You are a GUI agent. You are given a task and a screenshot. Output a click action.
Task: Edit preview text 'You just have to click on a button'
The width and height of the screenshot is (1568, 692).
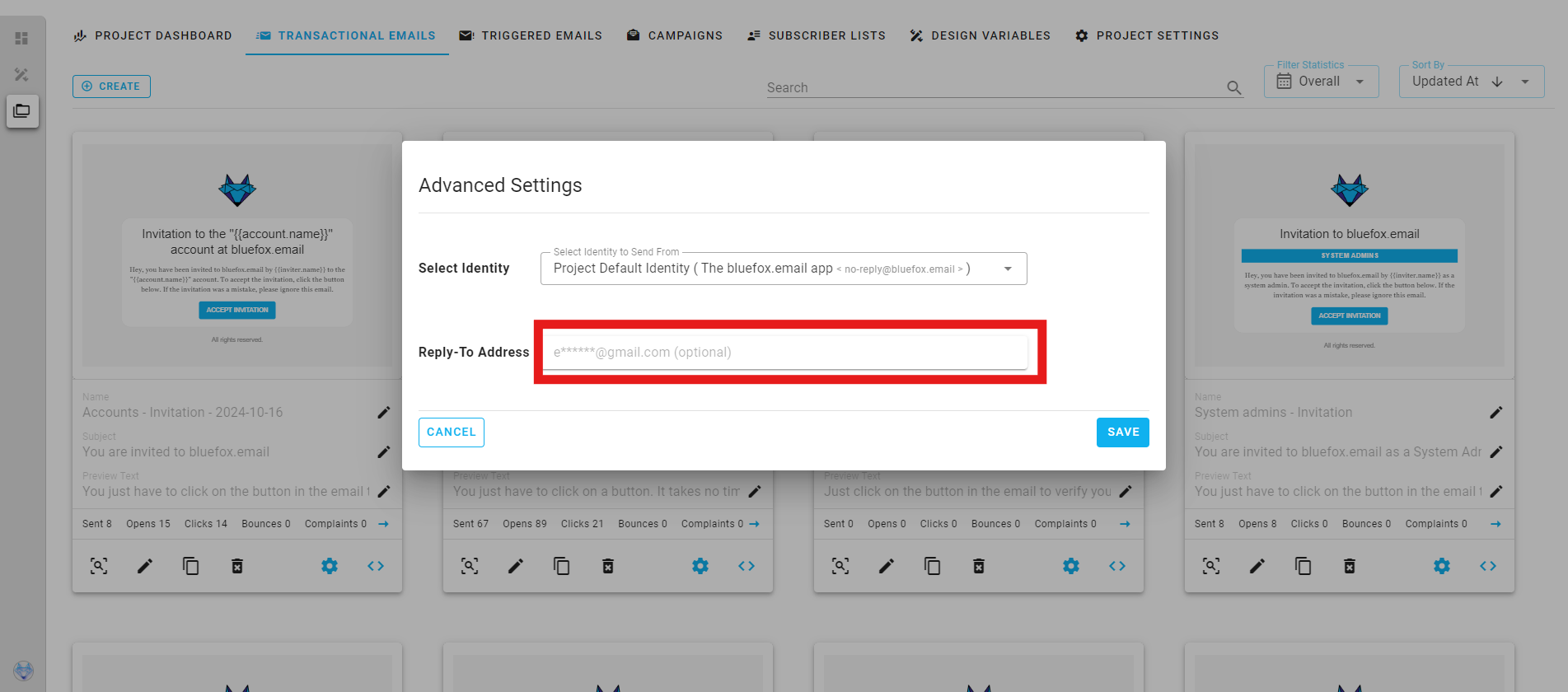755,491
